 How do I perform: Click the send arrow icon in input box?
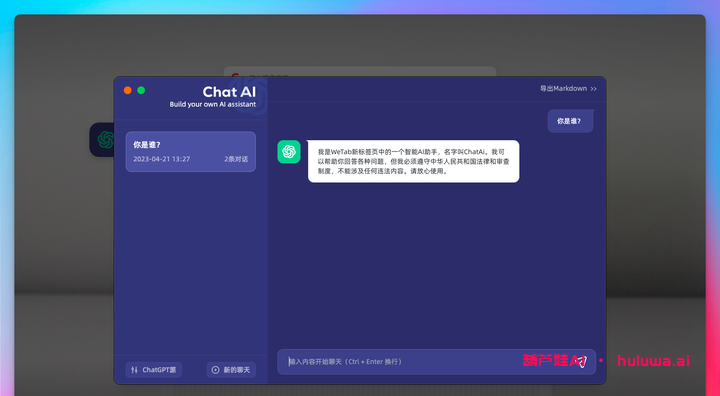582,362
